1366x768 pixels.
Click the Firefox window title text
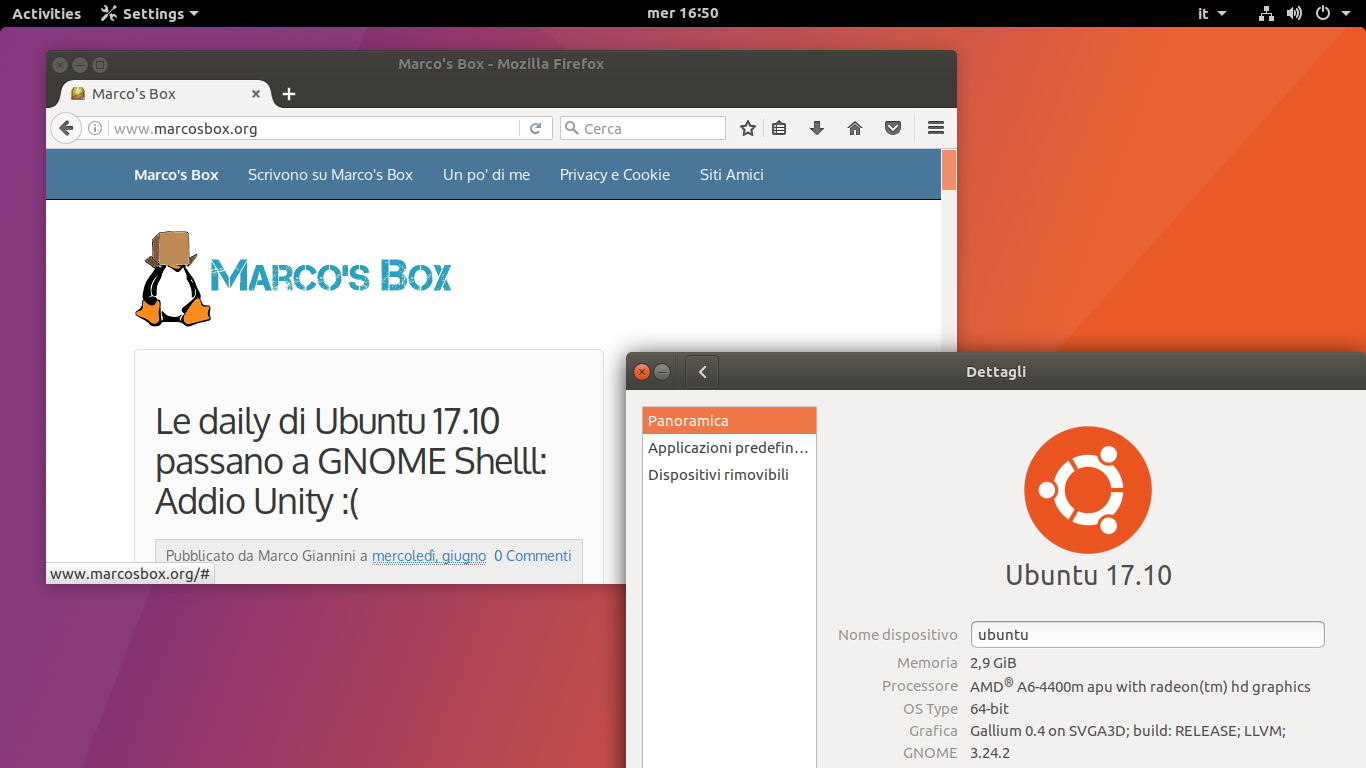pos(501,64)
